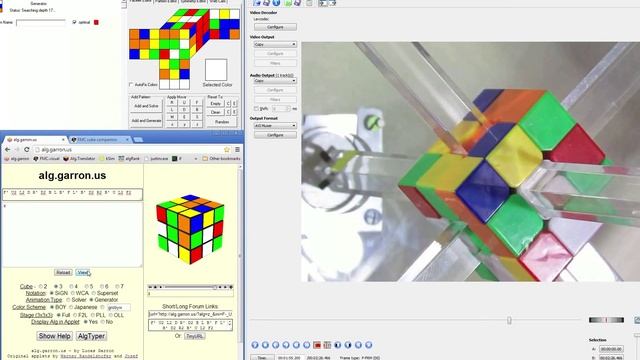Viewport: 640px width, 360px height.
Task: Click the Show Help button
Action: (55, 336)
